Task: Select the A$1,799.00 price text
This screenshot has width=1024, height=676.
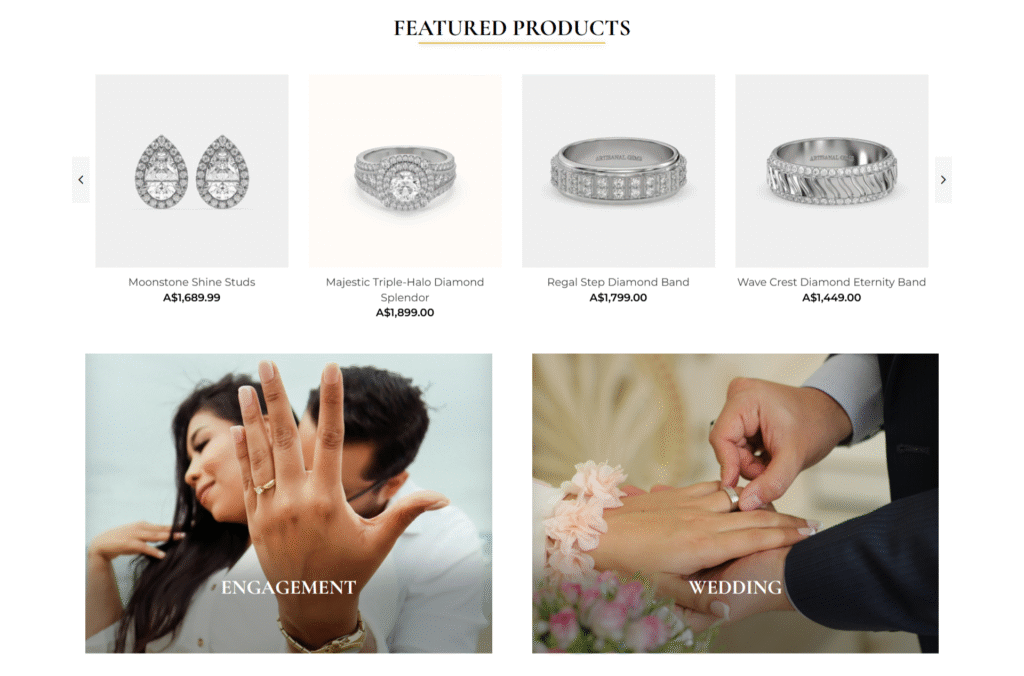Action: click(618, 298)
